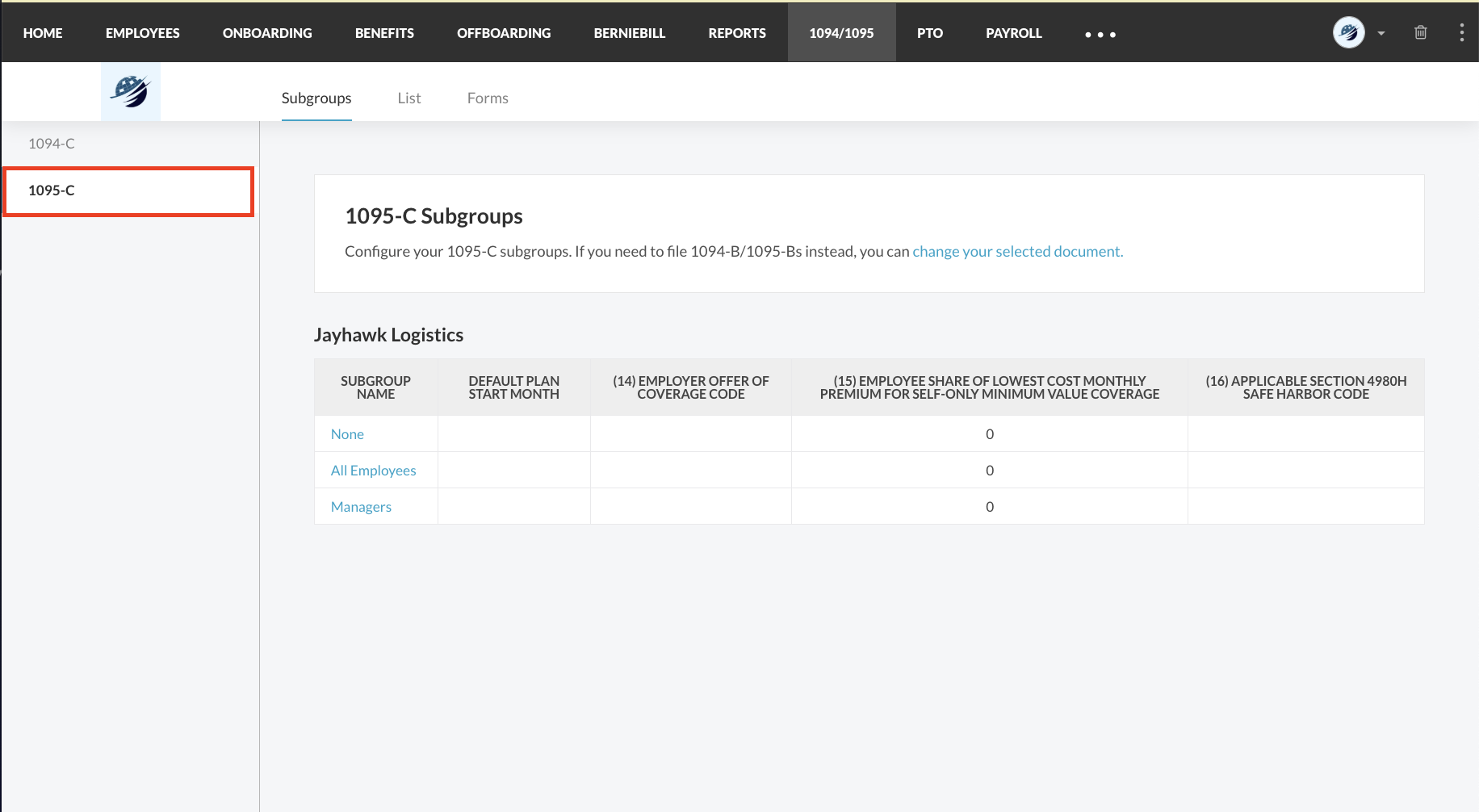Open the All Employees subgroup
1479x812 pixels.
373,471
